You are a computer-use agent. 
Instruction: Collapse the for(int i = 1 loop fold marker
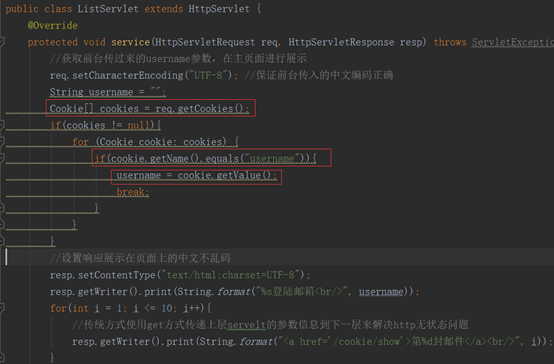click(x=2, y=308)
